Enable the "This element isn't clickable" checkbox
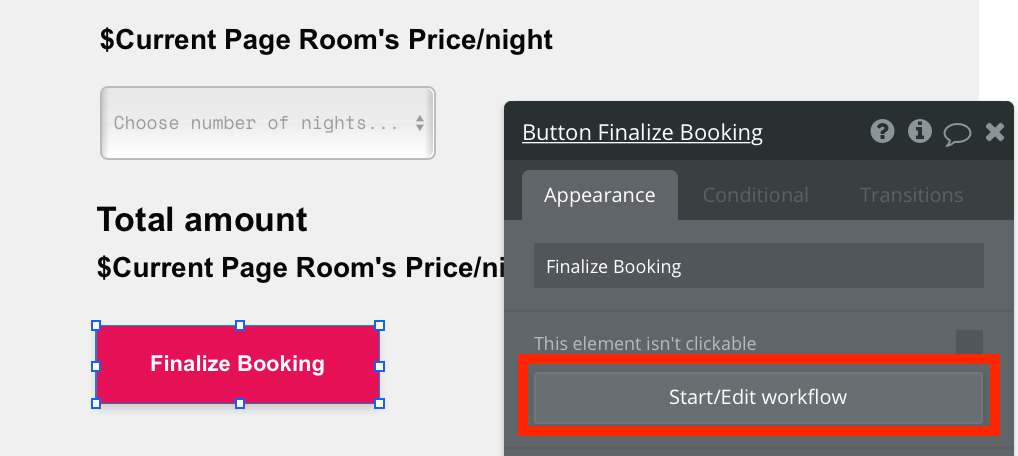This screenshot has width=1018, height=456. click(969, 343)
